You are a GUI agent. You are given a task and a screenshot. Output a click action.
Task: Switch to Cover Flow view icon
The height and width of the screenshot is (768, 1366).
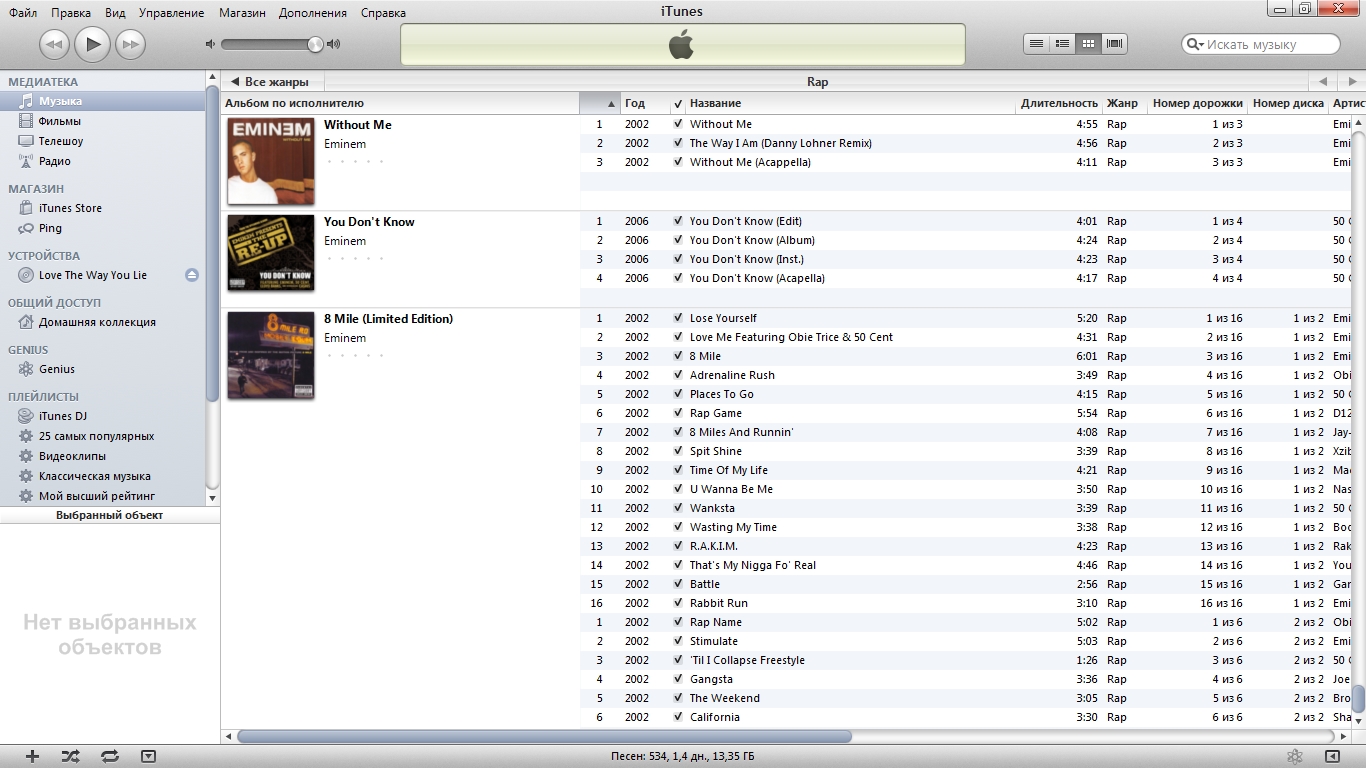[1114, 44]
